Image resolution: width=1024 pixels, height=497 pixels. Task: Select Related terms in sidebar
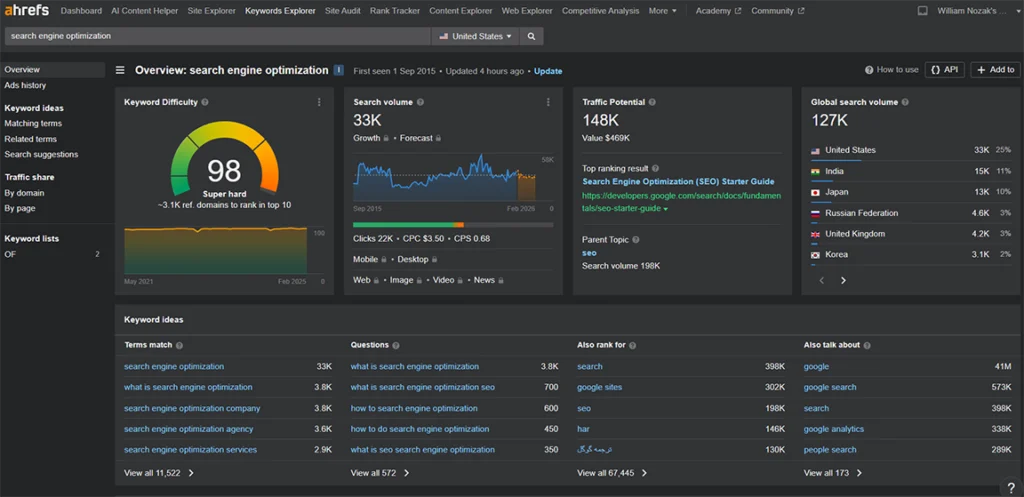(31, 139)
